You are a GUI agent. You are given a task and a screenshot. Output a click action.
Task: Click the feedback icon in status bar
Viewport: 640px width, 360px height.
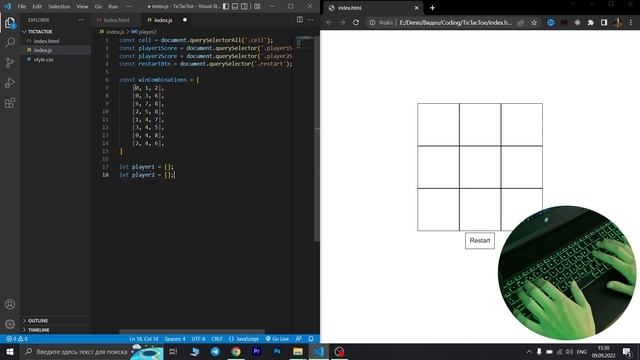tap(299, 339)
